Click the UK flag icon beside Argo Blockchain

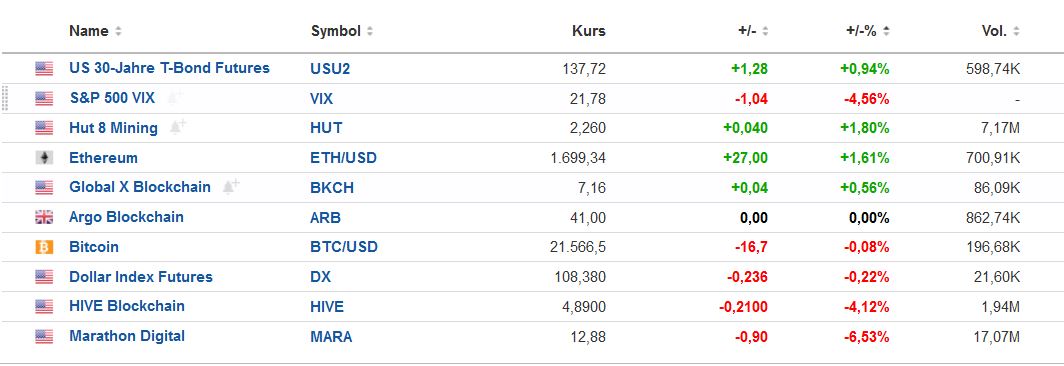(44, 217)
